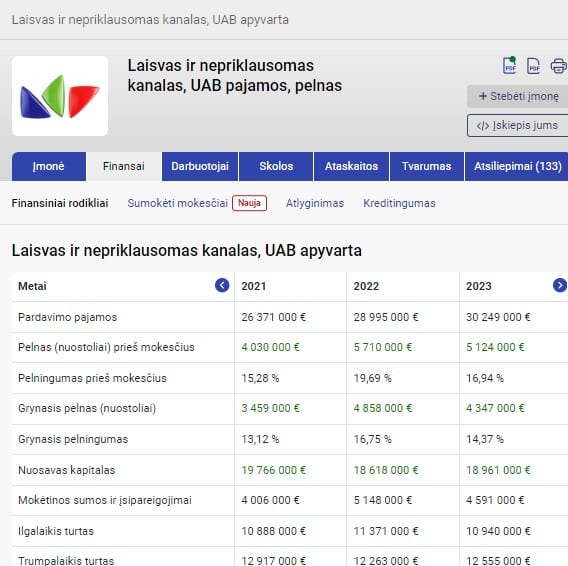
Task: Click Pelningumas prieš mokesčius label
Action: [x=92, y=378]
